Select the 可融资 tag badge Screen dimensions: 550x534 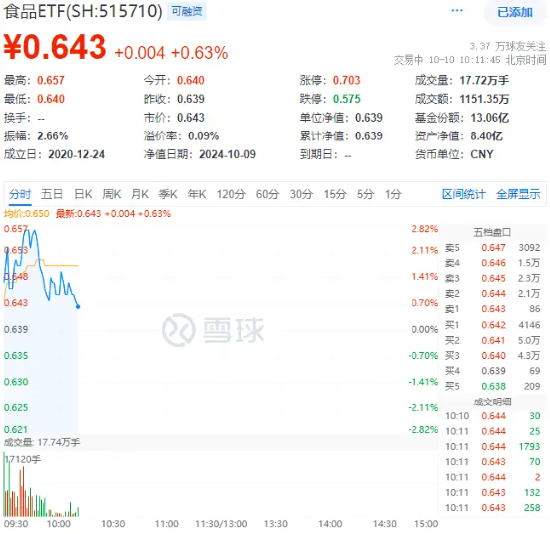tap(187, 12)
